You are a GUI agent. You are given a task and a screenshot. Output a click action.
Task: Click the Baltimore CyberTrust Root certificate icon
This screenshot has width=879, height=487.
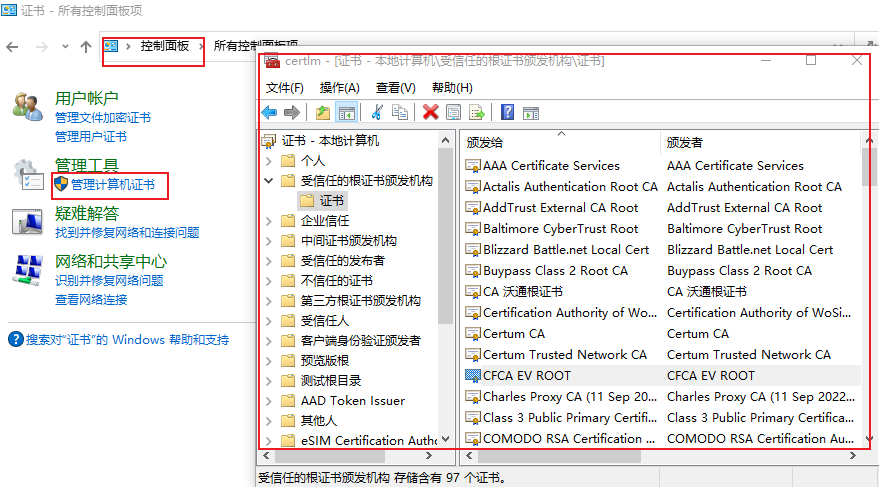[x=473, y=229]
